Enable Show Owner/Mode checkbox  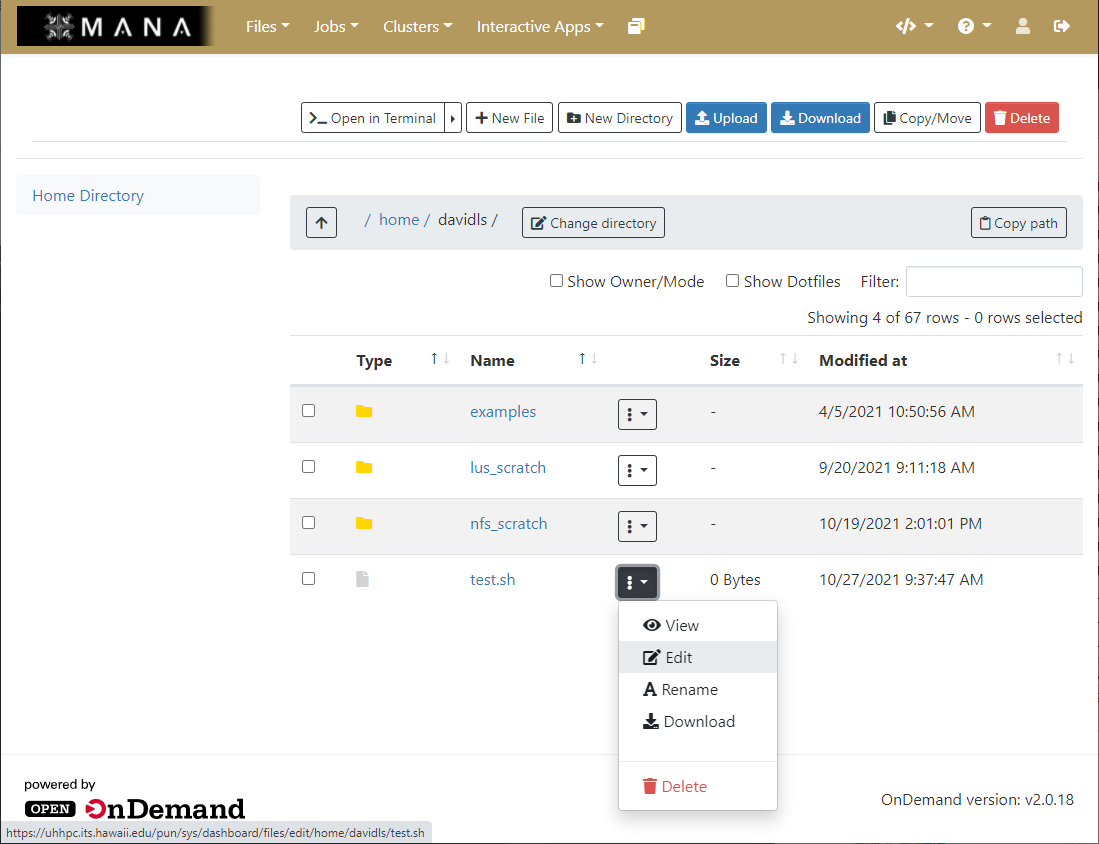(x=556, y=281)
